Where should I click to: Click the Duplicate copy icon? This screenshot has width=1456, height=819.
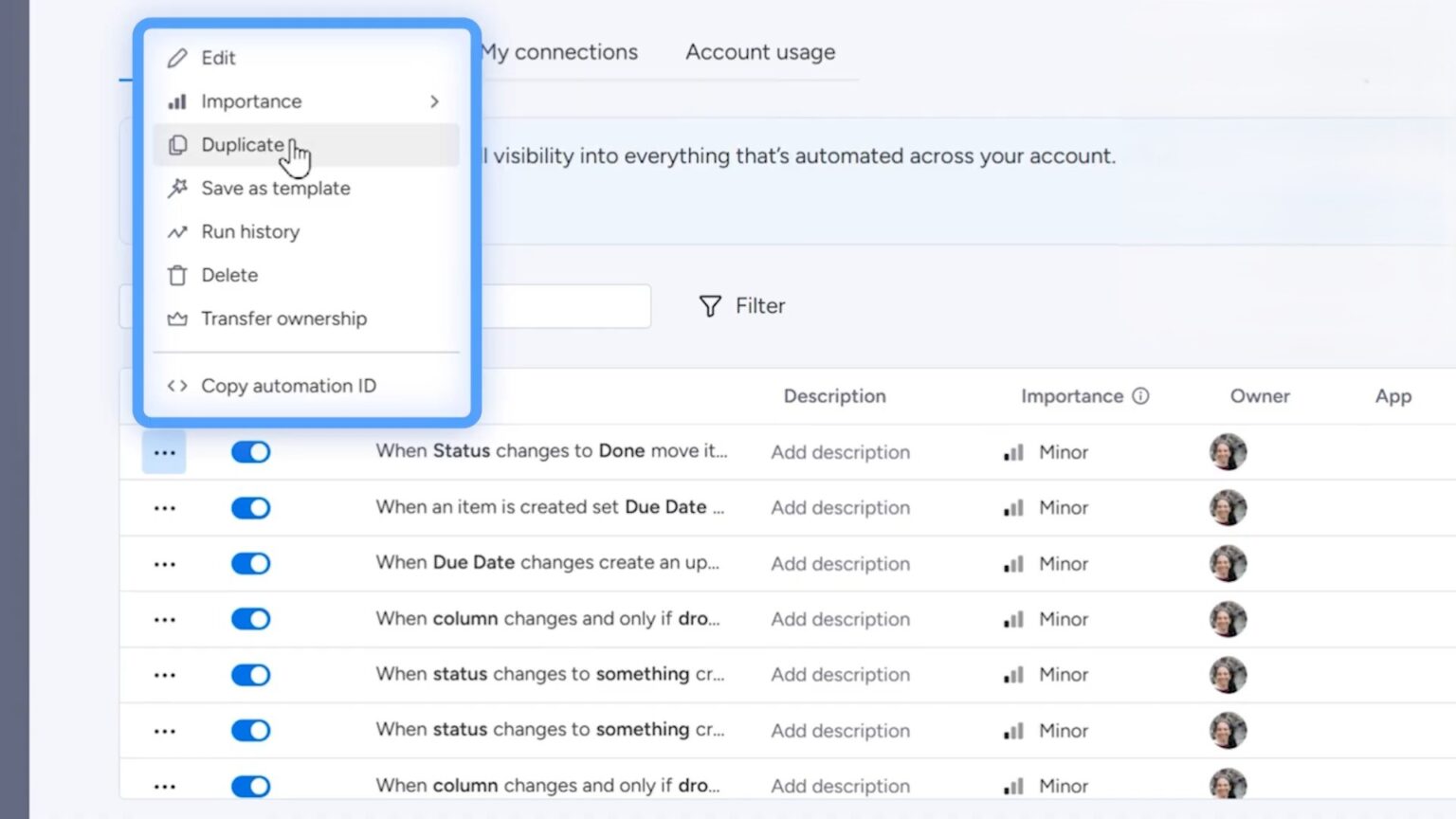click(177, 145)
